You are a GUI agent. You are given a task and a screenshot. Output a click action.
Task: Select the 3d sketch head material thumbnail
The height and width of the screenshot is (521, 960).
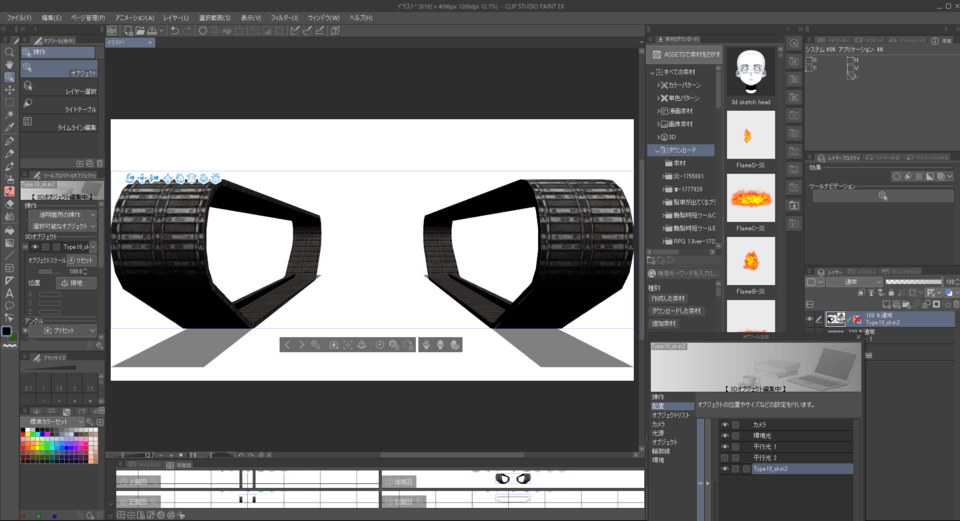pyautogui.click(x=750, y=72)
